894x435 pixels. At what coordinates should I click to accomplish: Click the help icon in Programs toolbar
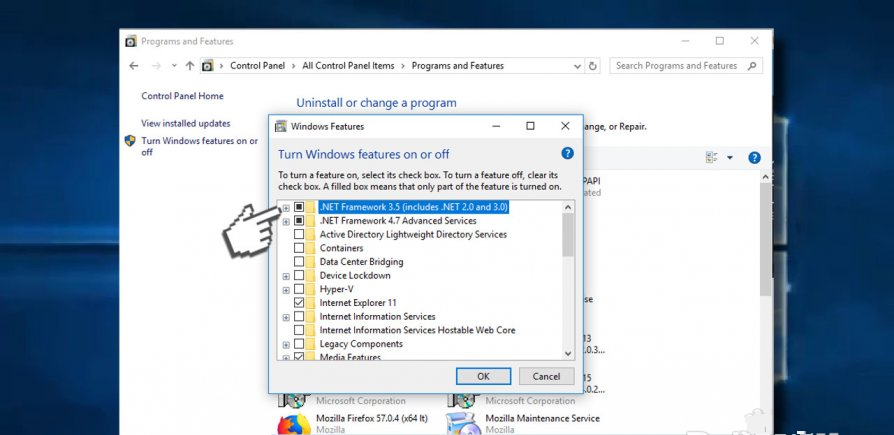click(754, 158)
